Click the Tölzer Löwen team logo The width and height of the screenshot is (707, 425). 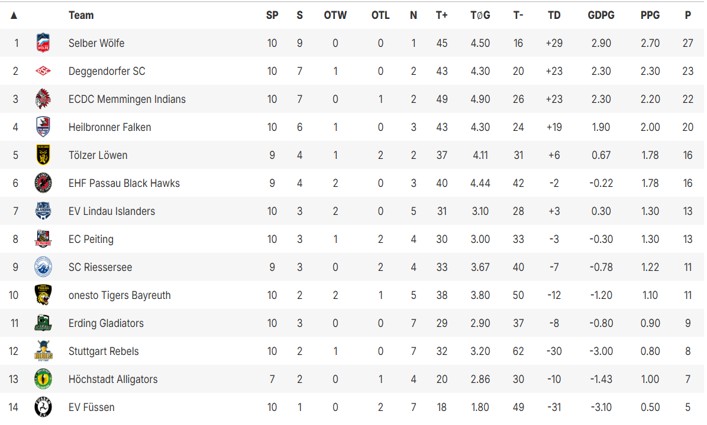tap(43, 155)
